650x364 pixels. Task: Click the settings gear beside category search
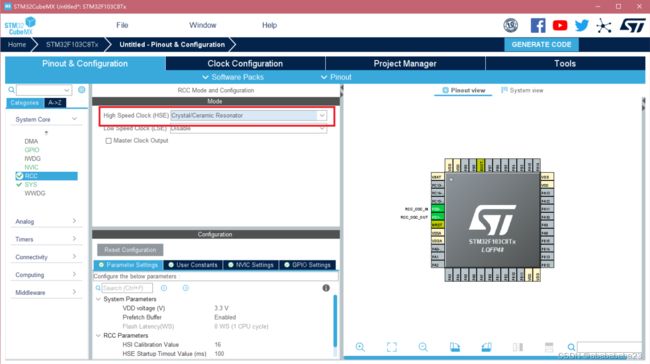pos(82,90)
